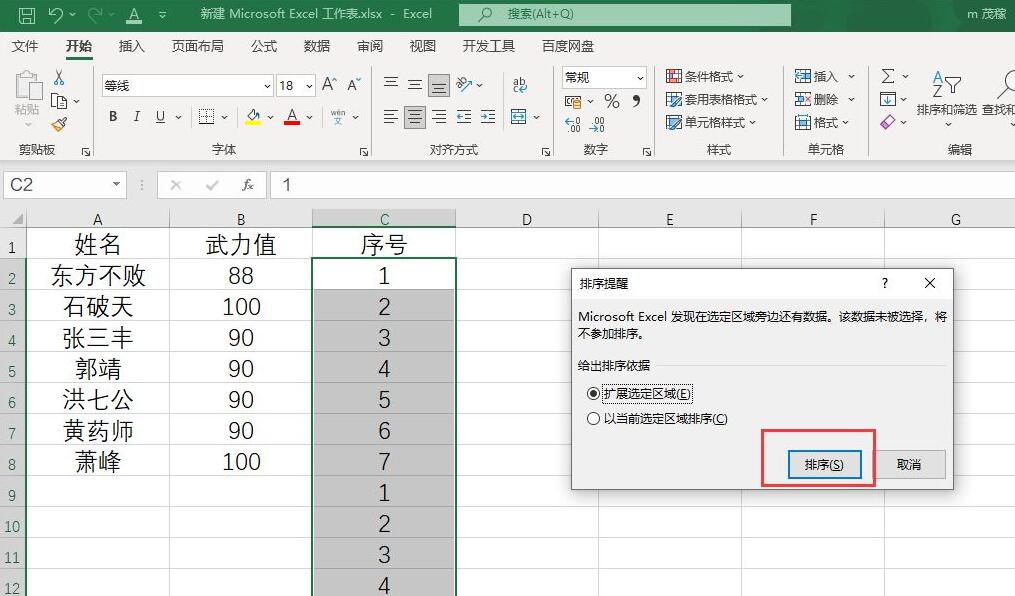The image size is (1015, 596).
Task: Switch to the 页面布局 tab
Action: (197, 46)
